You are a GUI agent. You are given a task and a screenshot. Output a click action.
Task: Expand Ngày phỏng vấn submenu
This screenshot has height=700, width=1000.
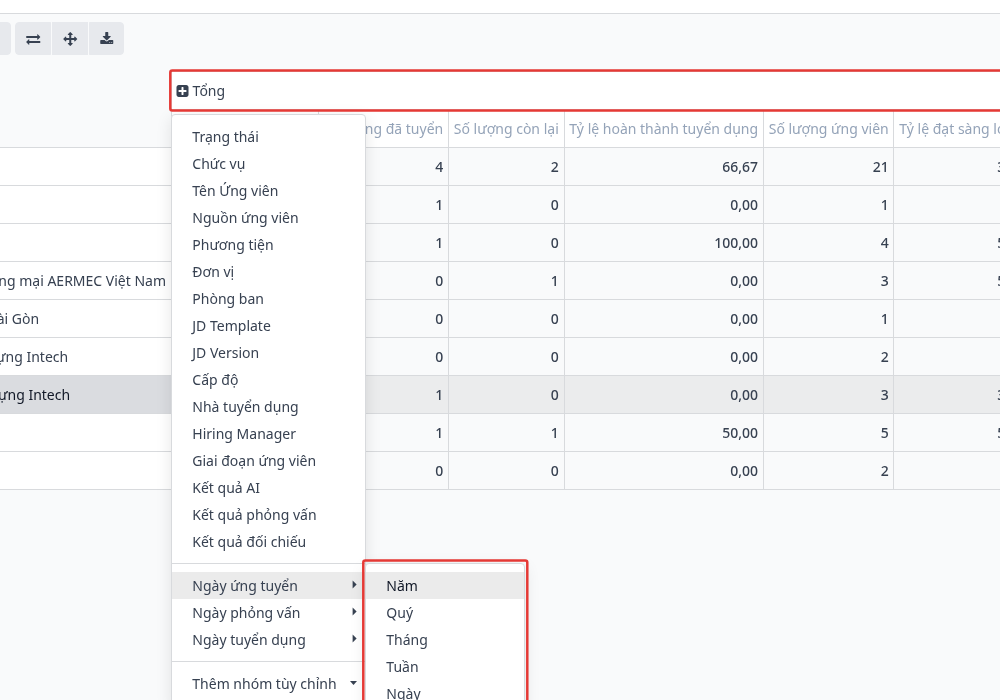click(268, 613)
